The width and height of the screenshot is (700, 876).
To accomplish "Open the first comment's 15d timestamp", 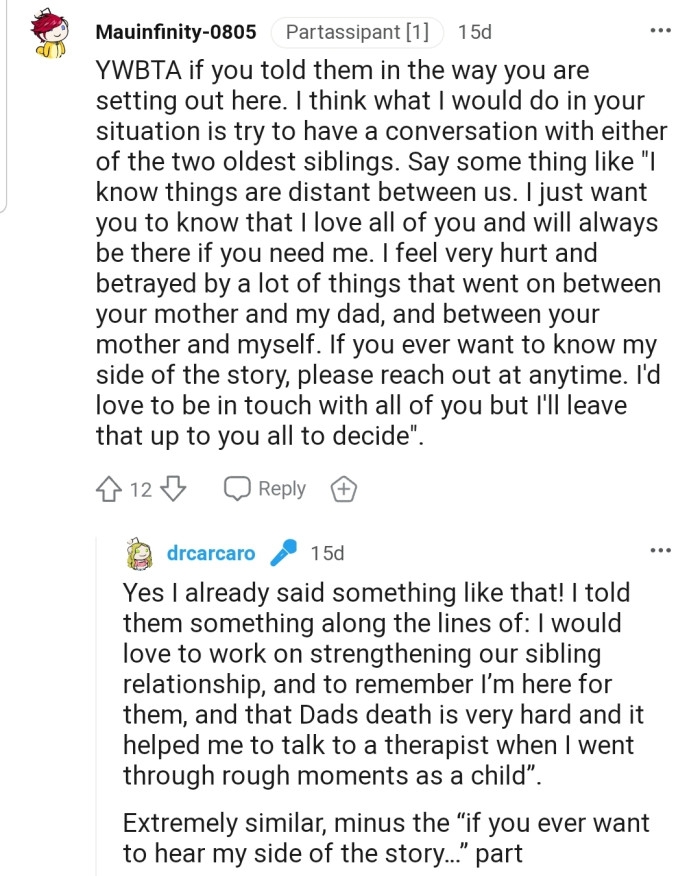I will [475, 32].
